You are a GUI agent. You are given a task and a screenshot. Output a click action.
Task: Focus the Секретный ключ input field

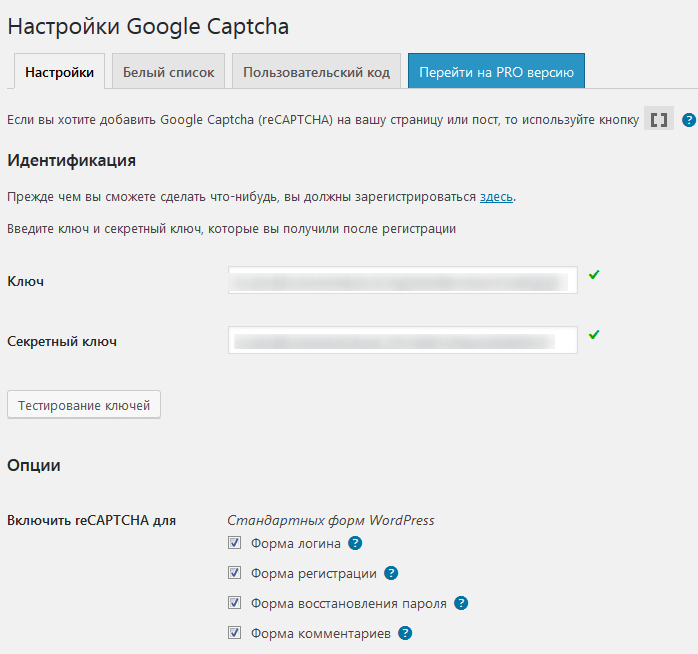pos(402,341)
